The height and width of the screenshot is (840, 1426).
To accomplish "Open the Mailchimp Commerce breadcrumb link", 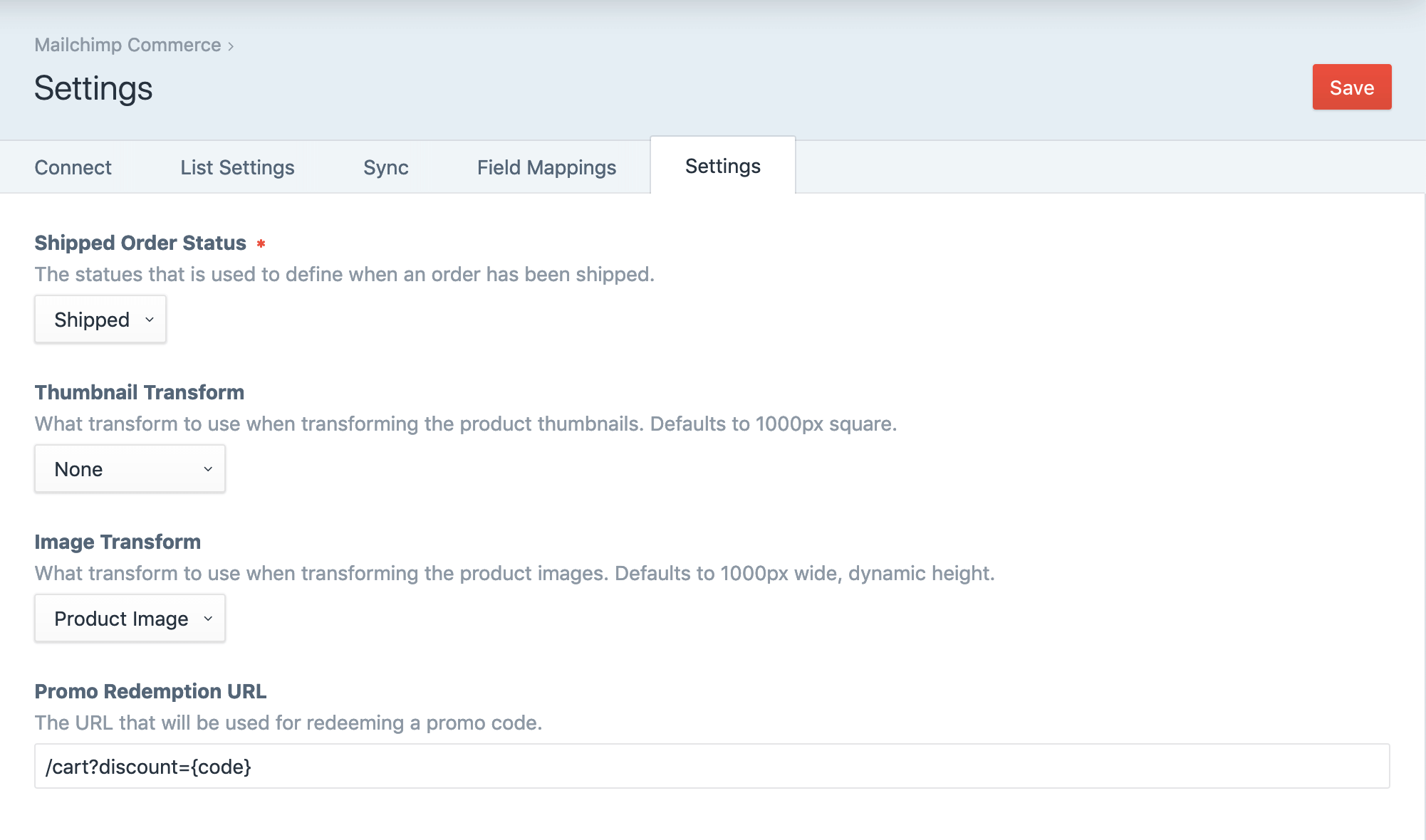I will pyautogui.click(x=127, y=45).
